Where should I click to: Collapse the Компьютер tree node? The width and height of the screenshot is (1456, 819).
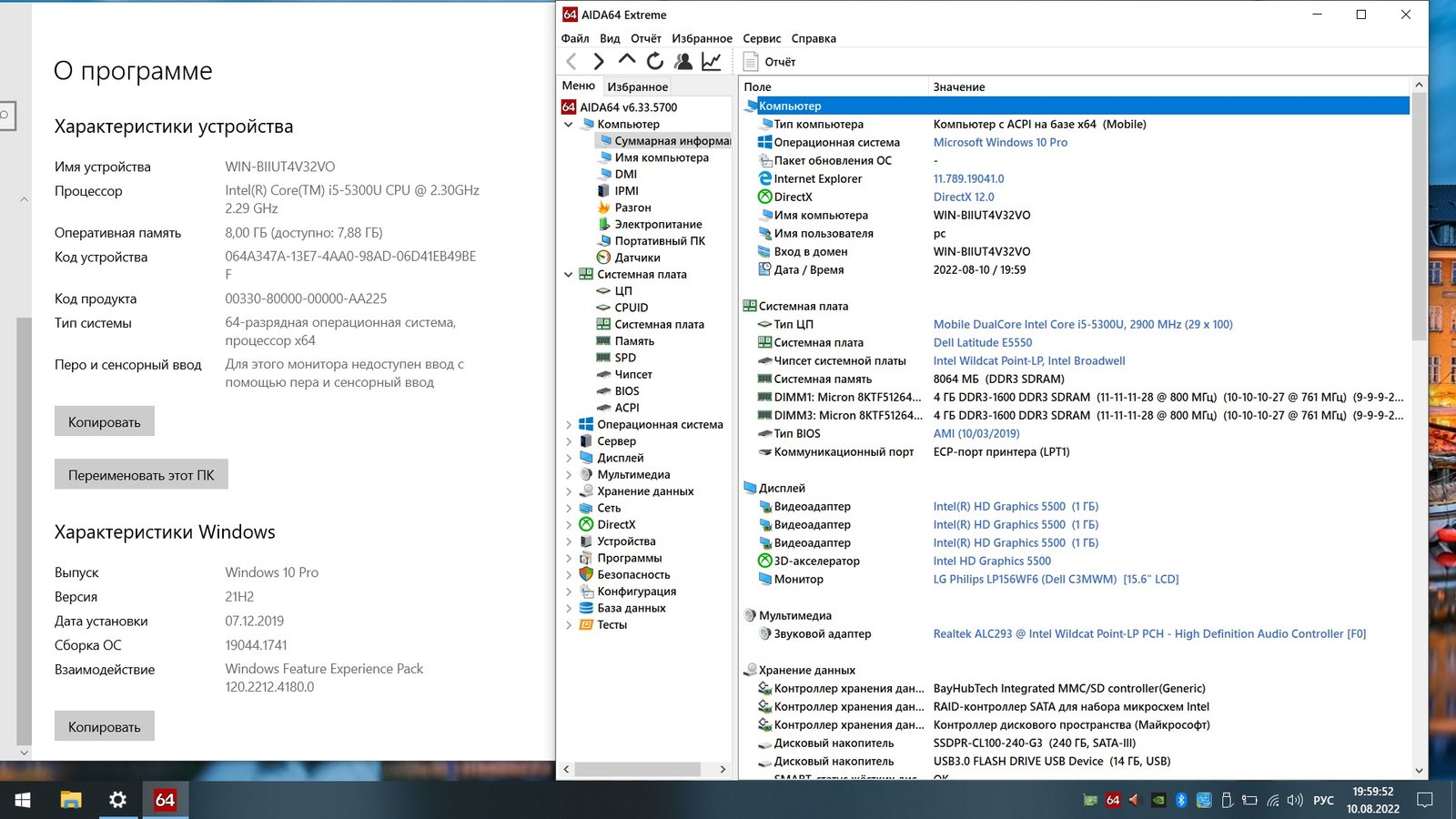(x=569, y=125)
